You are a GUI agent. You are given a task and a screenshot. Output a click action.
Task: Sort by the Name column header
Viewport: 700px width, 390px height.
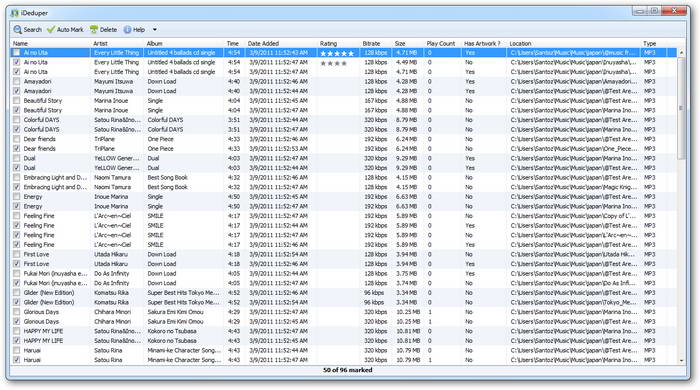click(20, 43)
